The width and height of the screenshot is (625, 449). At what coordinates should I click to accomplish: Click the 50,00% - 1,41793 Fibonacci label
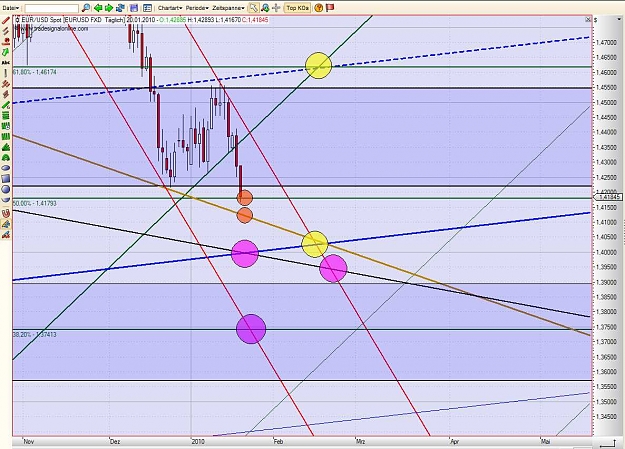click(35, 203)
